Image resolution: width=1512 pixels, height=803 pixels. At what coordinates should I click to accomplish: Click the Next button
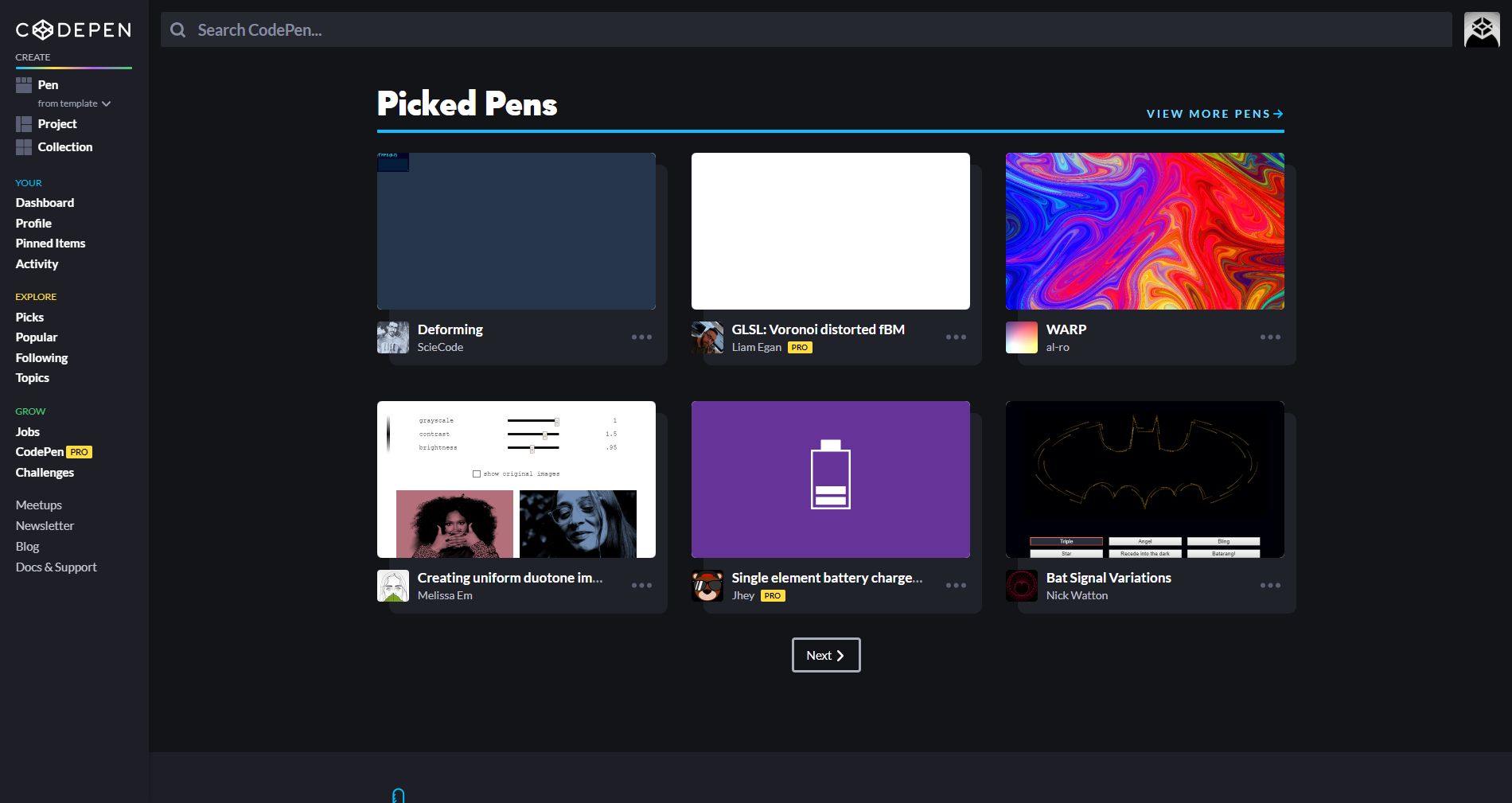(826, 655)
